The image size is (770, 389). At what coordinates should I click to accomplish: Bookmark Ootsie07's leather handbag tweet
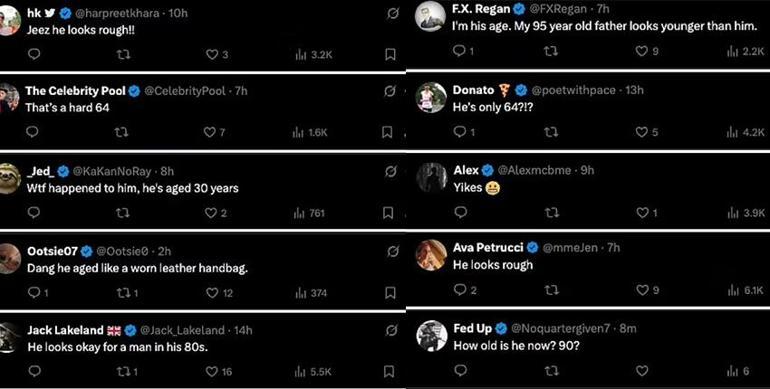[390, 293]
